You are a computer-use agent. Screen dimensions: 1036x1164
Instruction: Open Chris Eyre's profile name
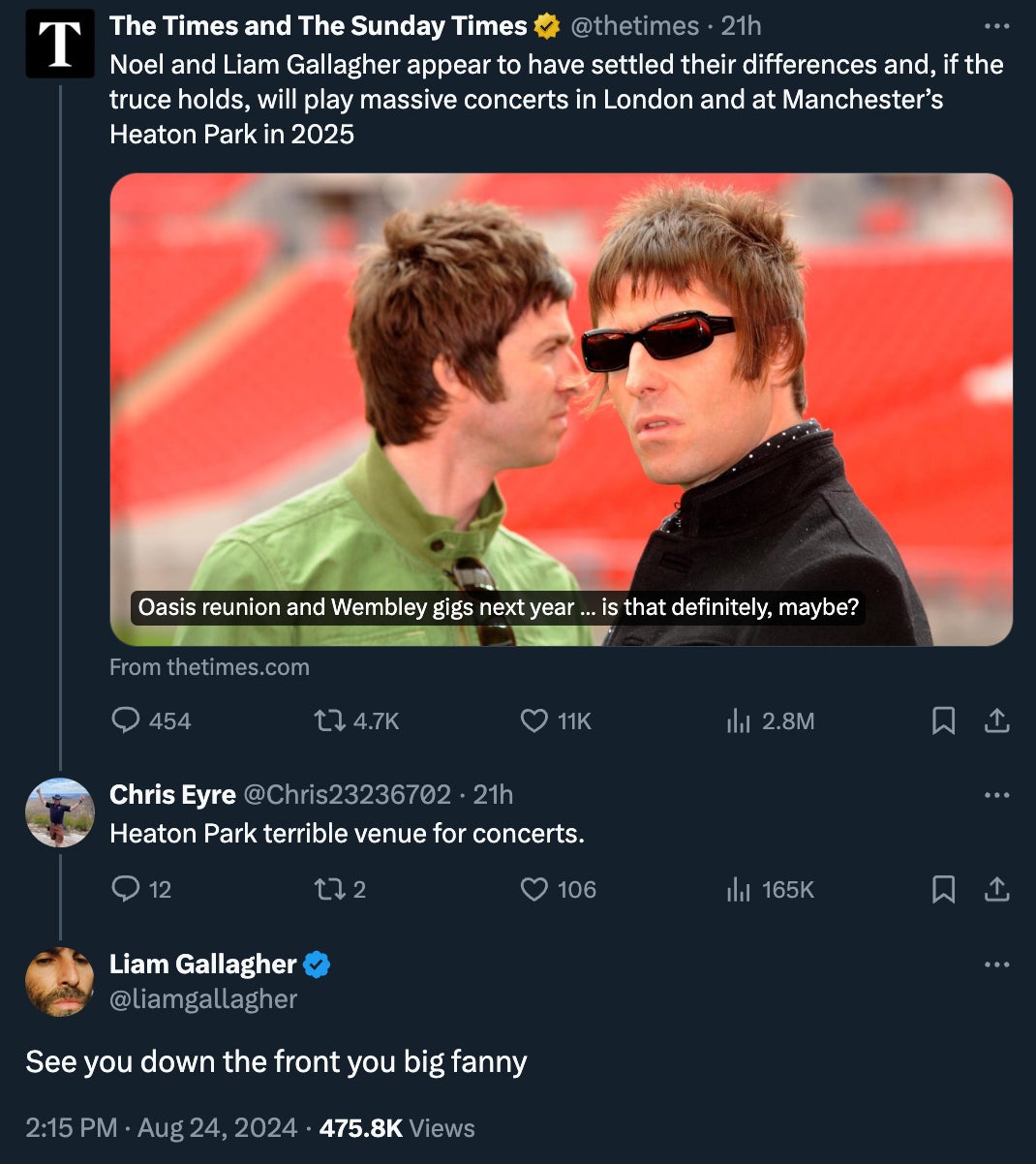pos(172,795)
